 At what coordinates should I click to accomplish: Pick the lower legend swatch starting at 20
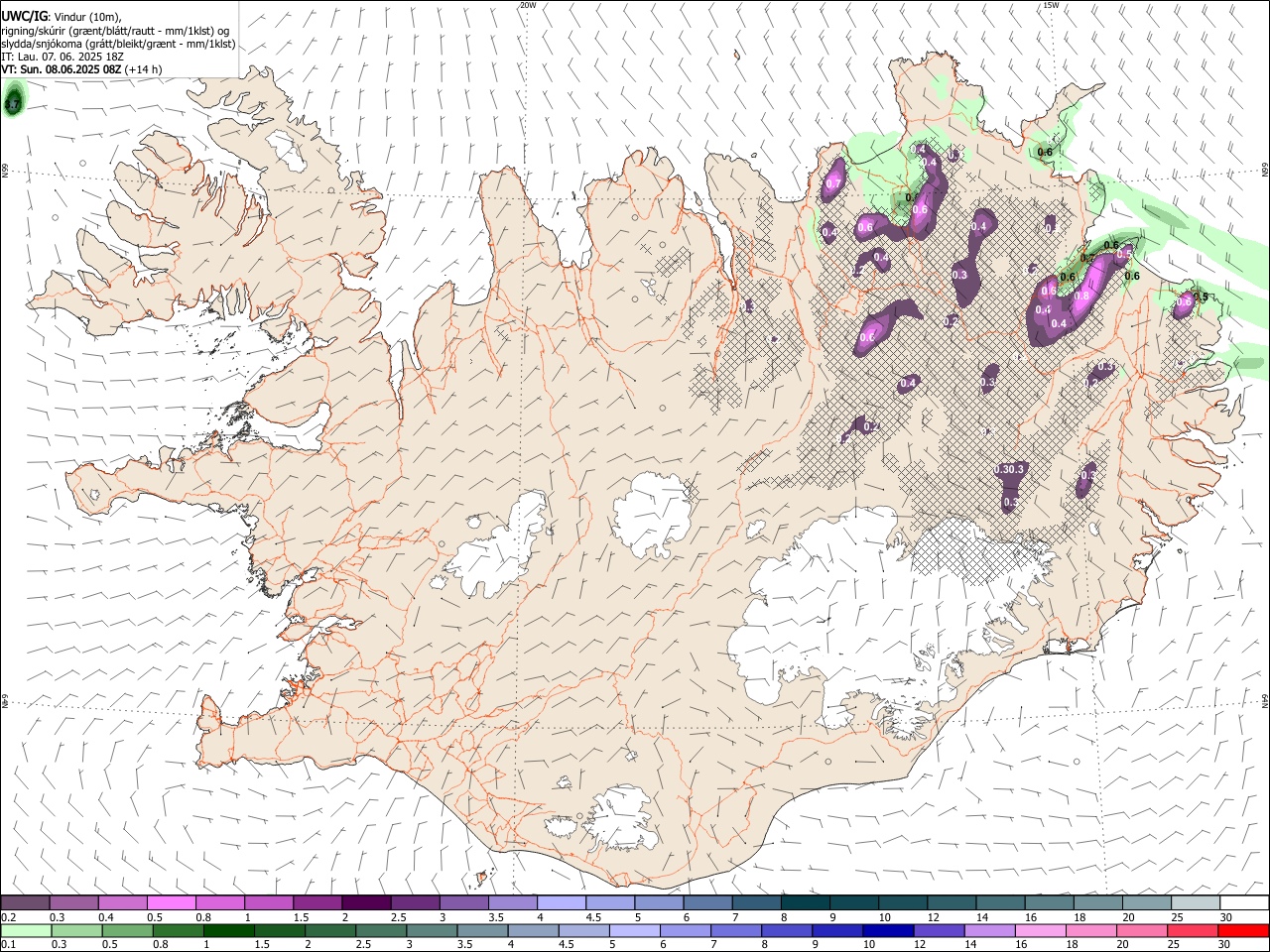(1141, 930)
